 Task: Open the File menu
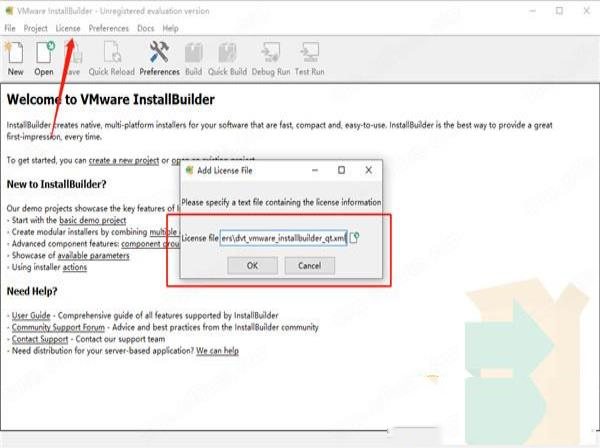tap(10, 29)
